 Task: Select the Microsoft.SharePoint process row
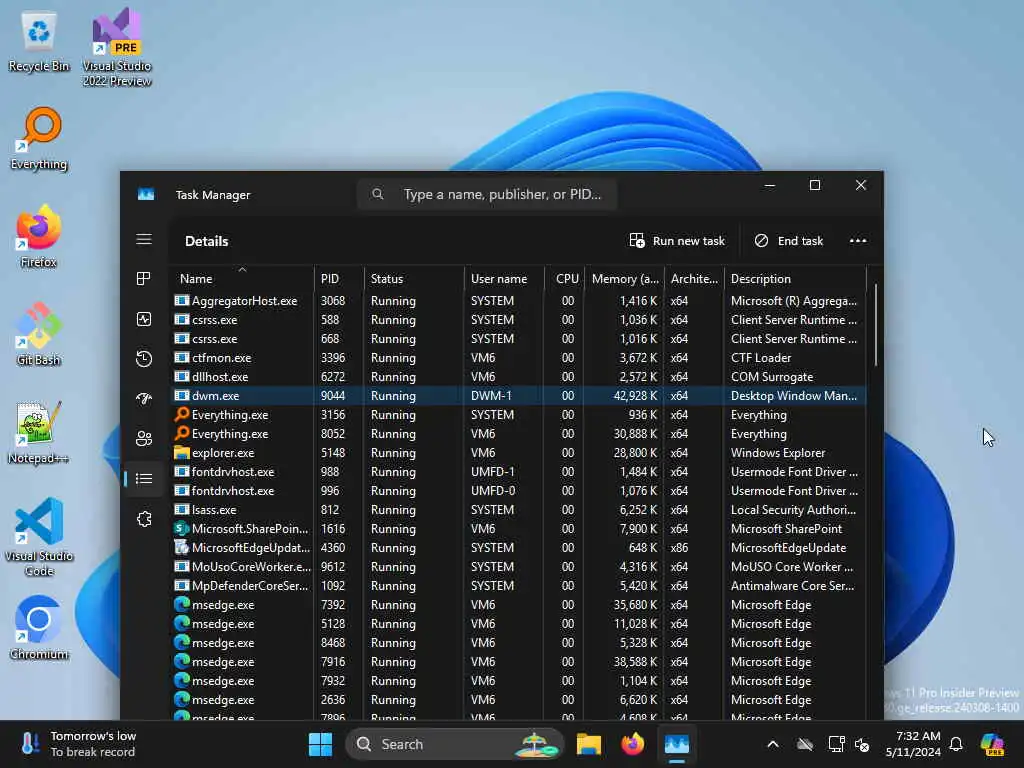(519, 528)
